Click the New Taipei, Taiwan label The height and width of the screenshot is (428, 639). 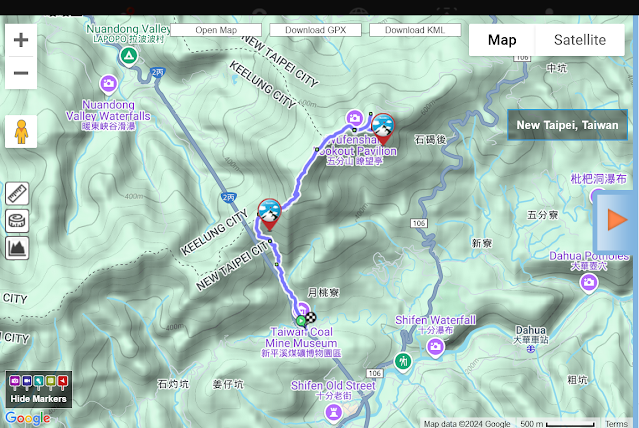pos(567,125)
